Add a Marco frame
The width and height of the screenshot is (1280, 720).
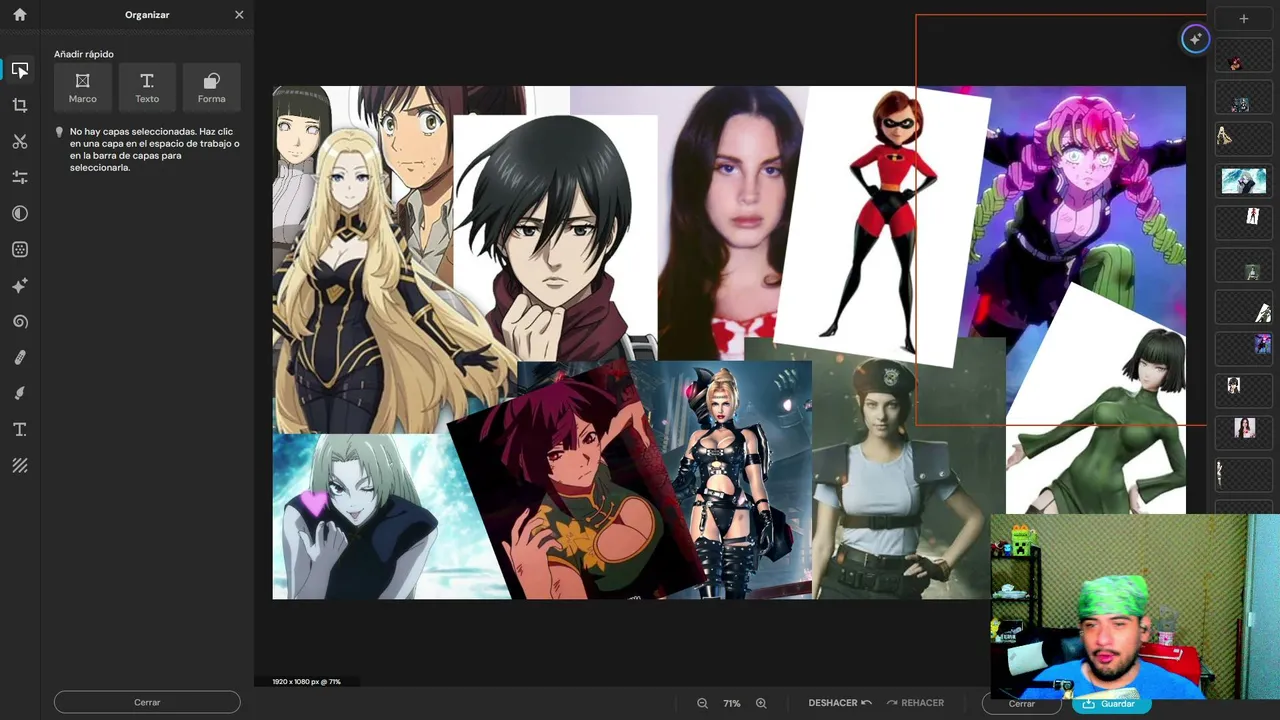pyautogui.click(x=83, y=86)
